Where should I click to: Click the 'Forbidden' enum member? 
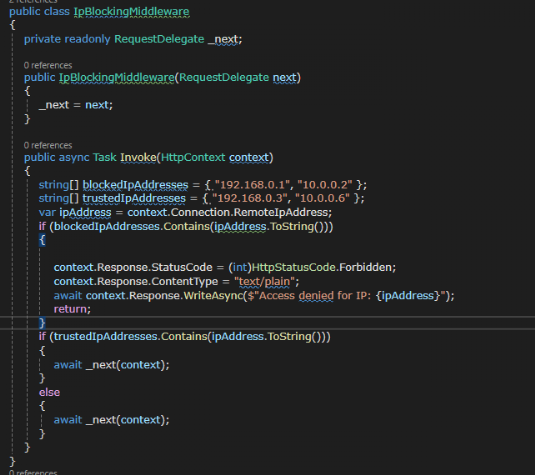click(366, 267)
